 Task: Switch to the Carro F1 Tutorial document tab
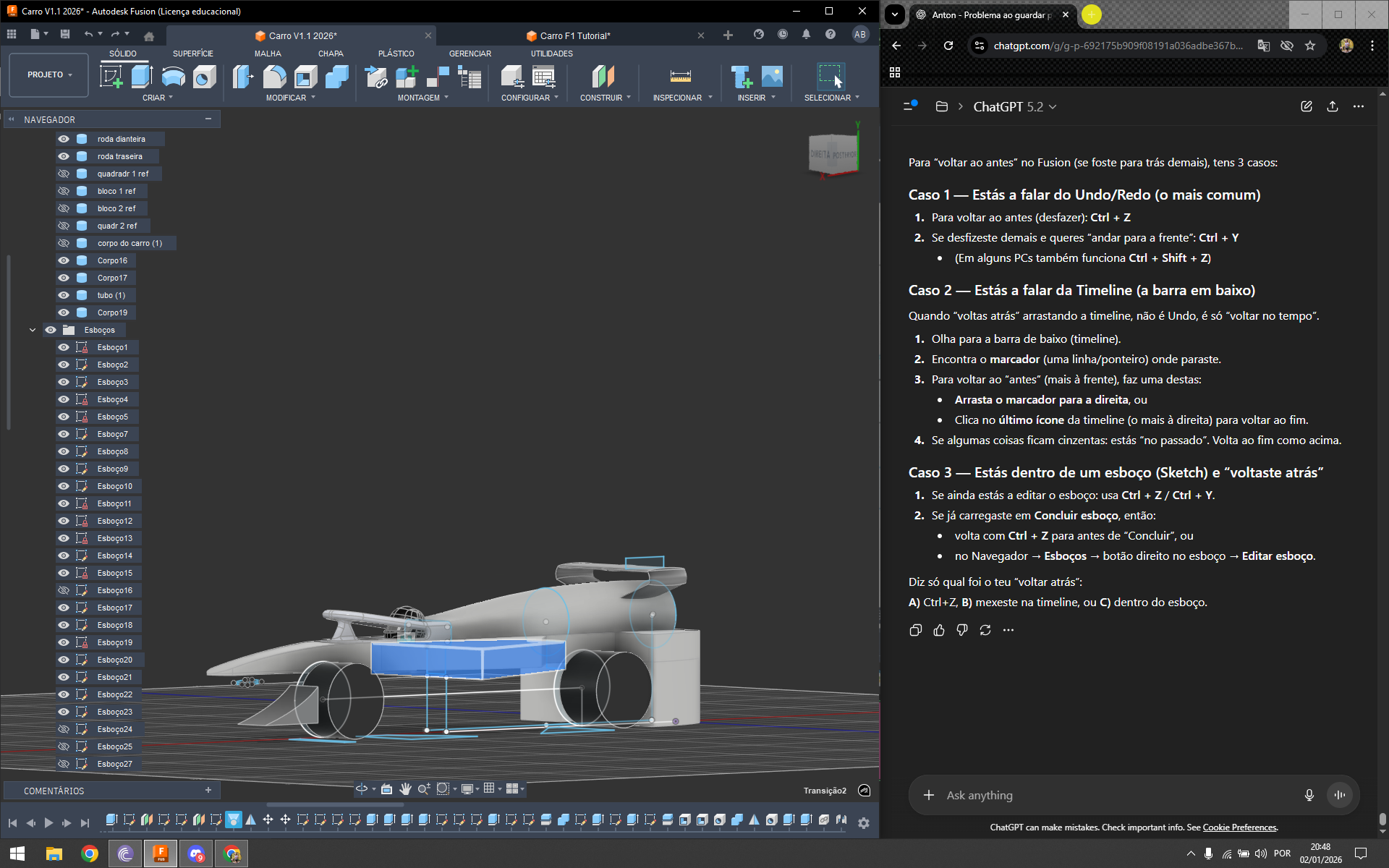(575, 35)
